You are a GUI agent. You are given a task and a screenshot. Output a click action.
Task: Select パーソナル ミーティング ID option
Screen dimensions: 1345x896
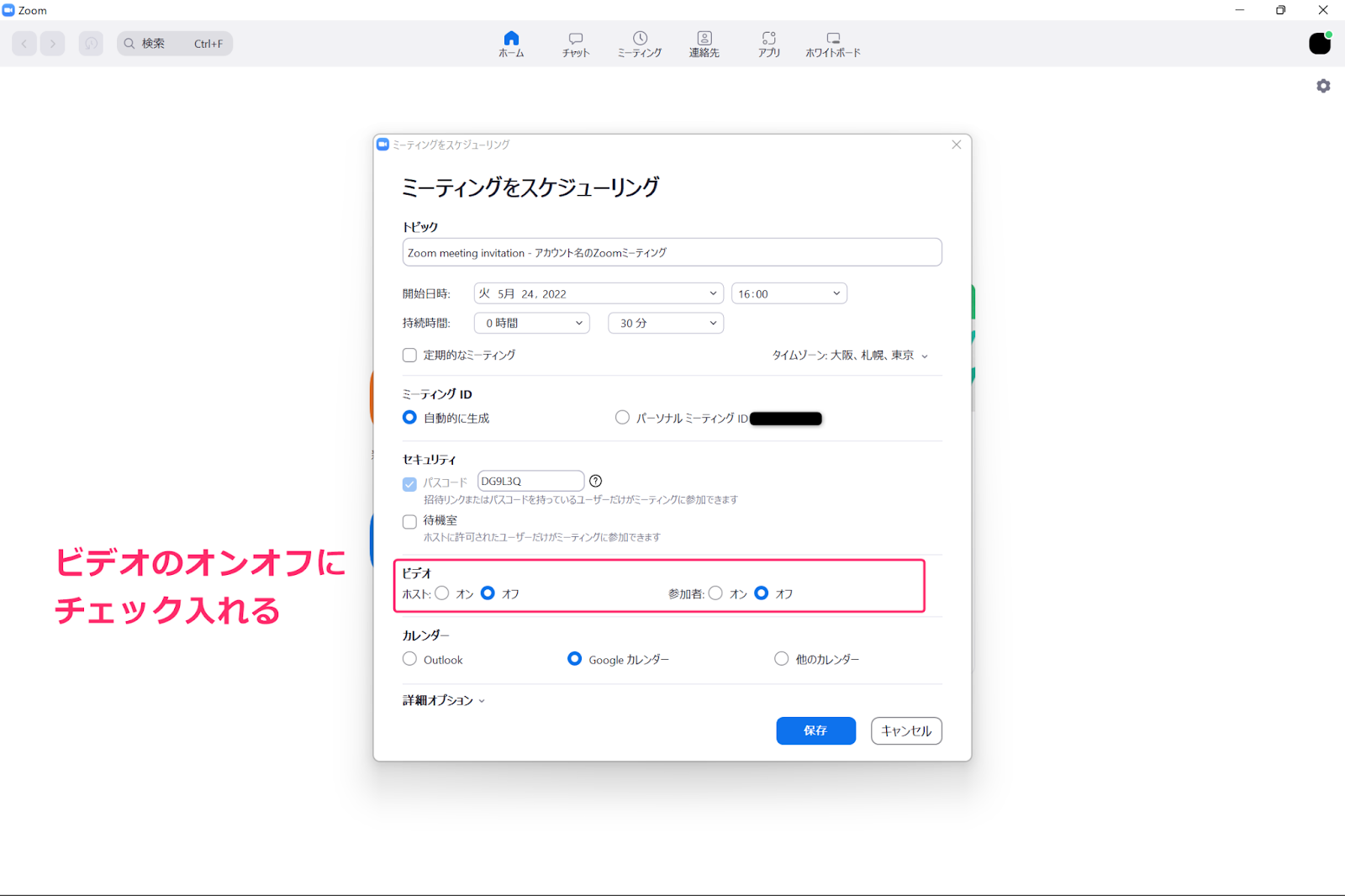pyautogui.click(x=622, y=418)
